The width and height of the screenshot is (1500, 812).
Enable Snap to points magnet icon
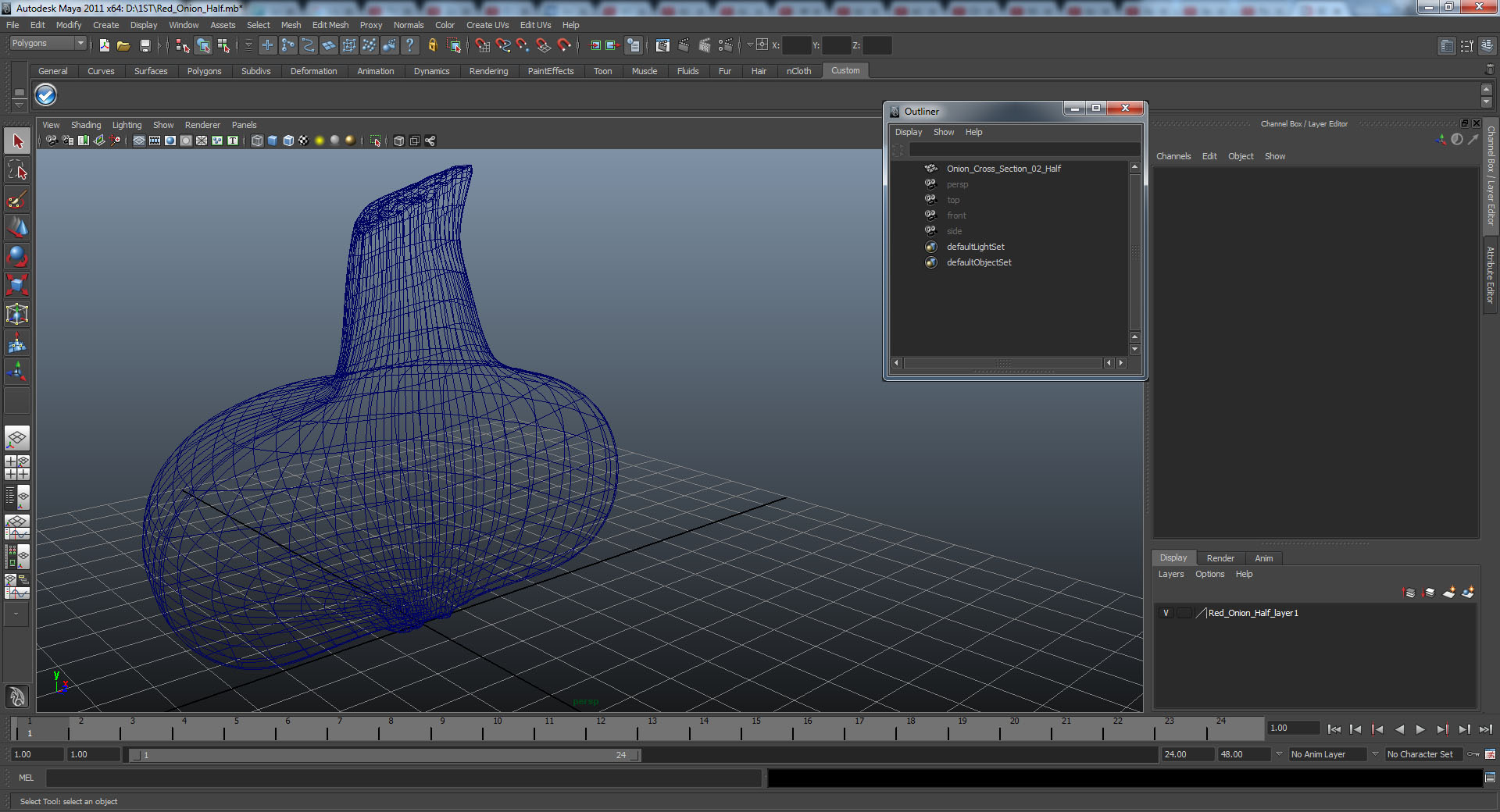click(x=523, y=45)
